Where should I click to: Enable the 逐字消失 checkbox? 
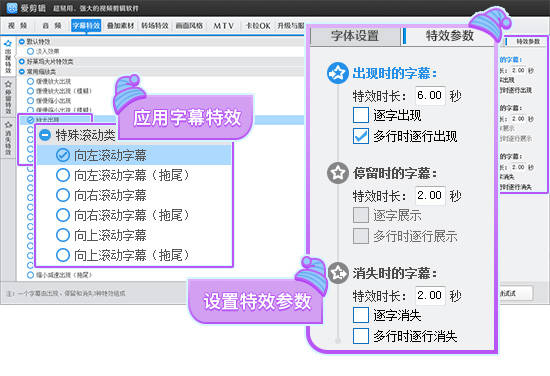click(x=361, y=315)
